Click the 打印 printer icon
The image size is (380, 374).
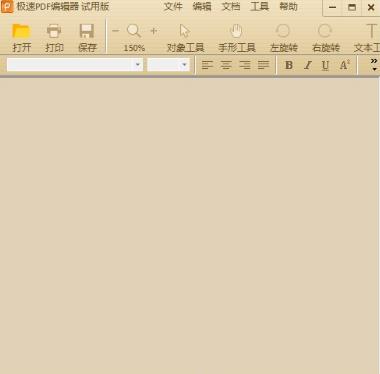pos(54,31)
